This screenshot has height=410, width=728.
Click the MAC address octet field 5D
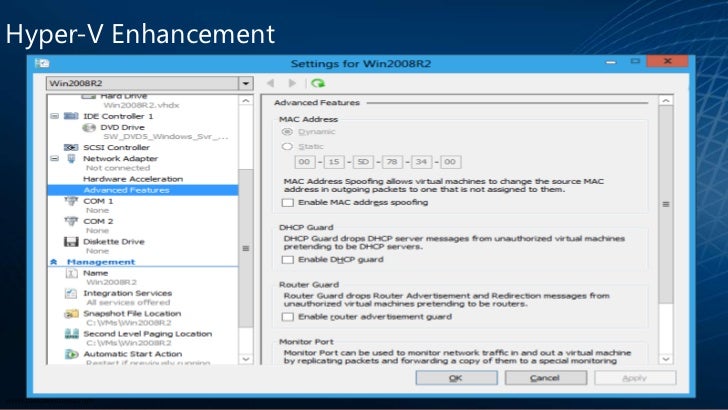(x=363, y=162)
